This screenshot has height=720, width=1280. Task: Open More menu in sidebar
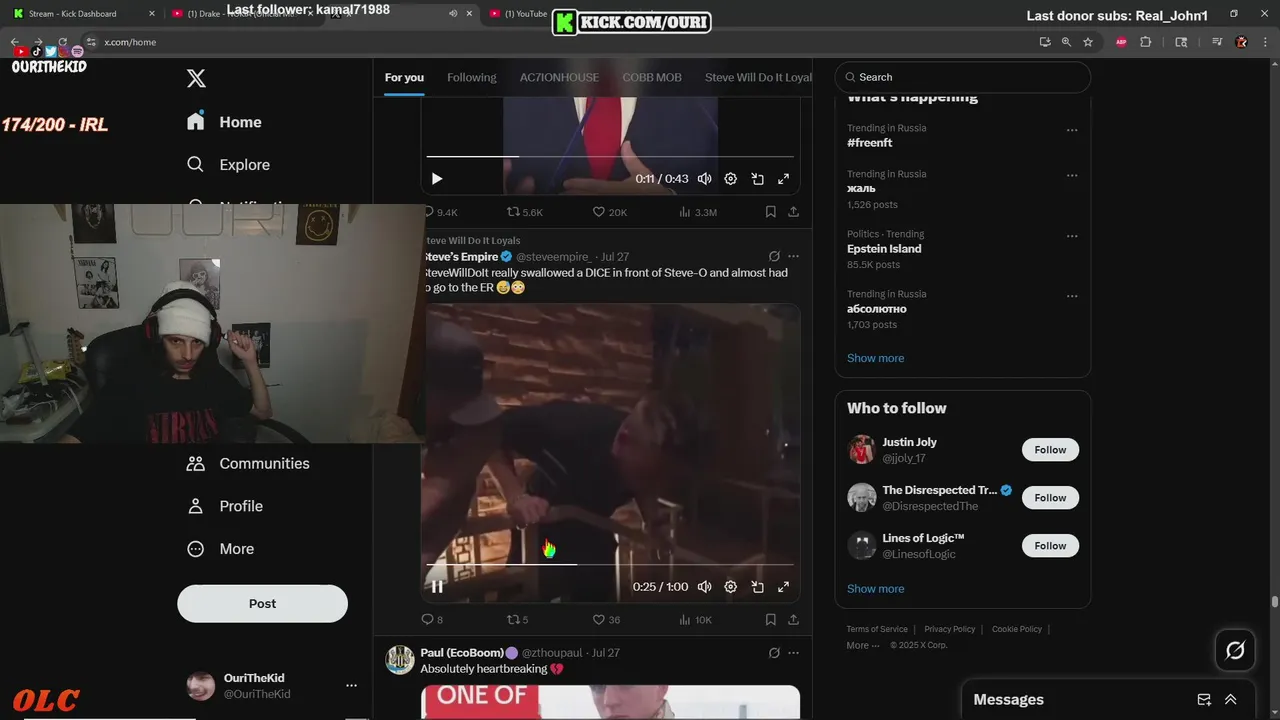coord(221,549)
